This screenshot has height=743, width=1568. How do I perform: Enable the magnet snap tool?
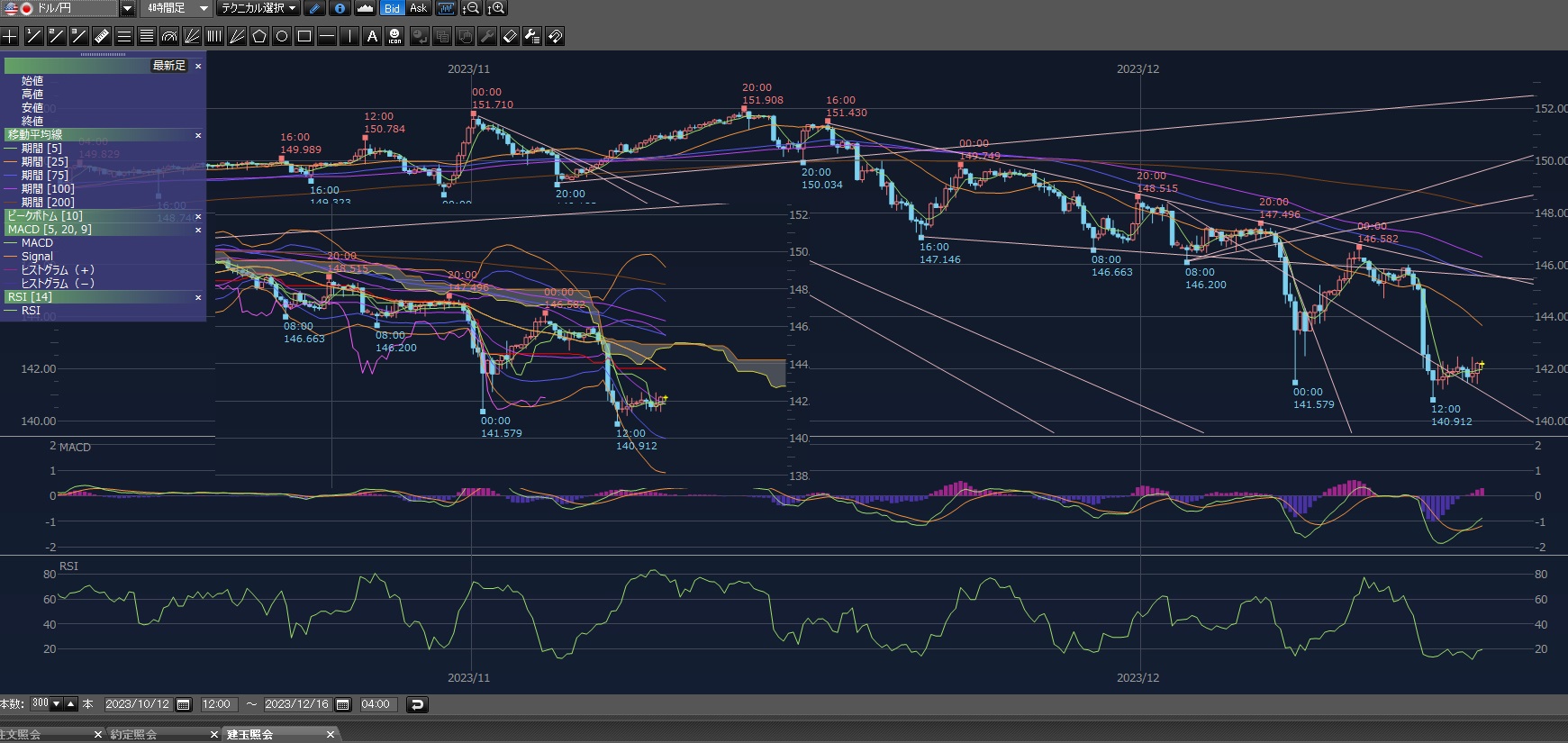click(555, 36)
